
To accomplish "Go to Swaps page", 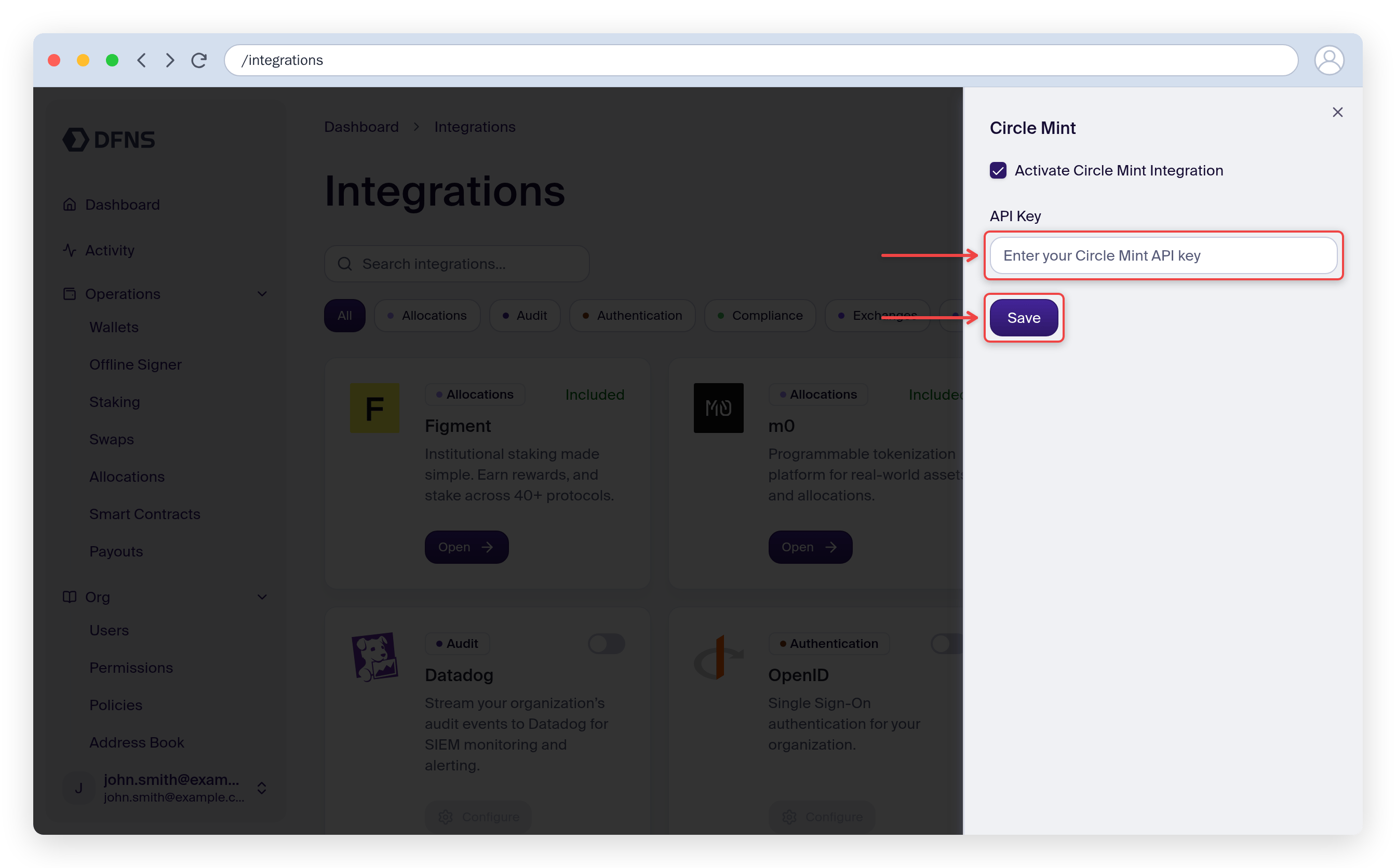I will (x=112, y=439).
